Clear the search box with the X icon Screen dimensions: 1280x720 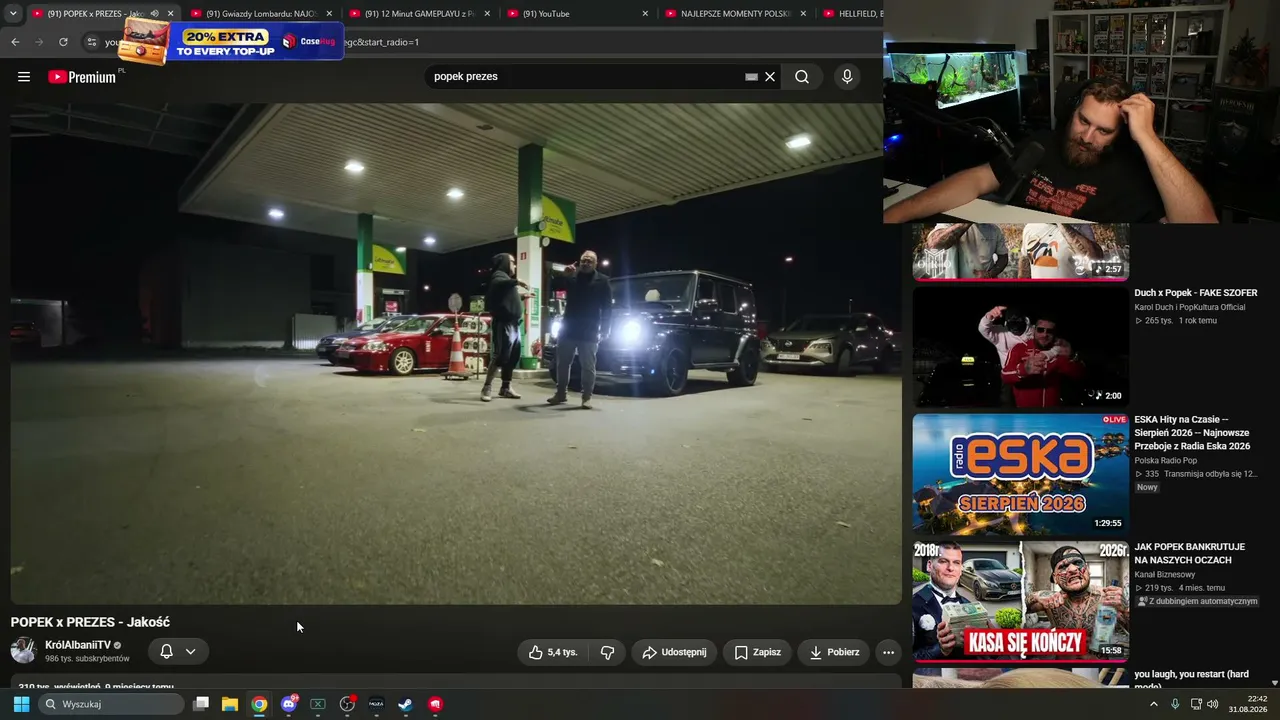(x=770, y=77)
